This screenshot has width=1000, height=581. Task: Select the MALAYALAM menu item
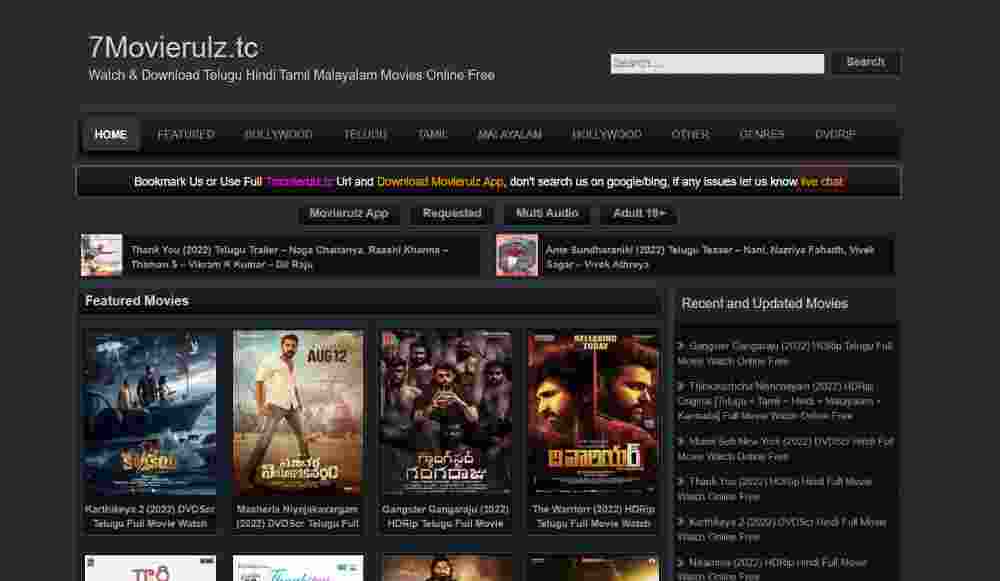click(510, 135)
